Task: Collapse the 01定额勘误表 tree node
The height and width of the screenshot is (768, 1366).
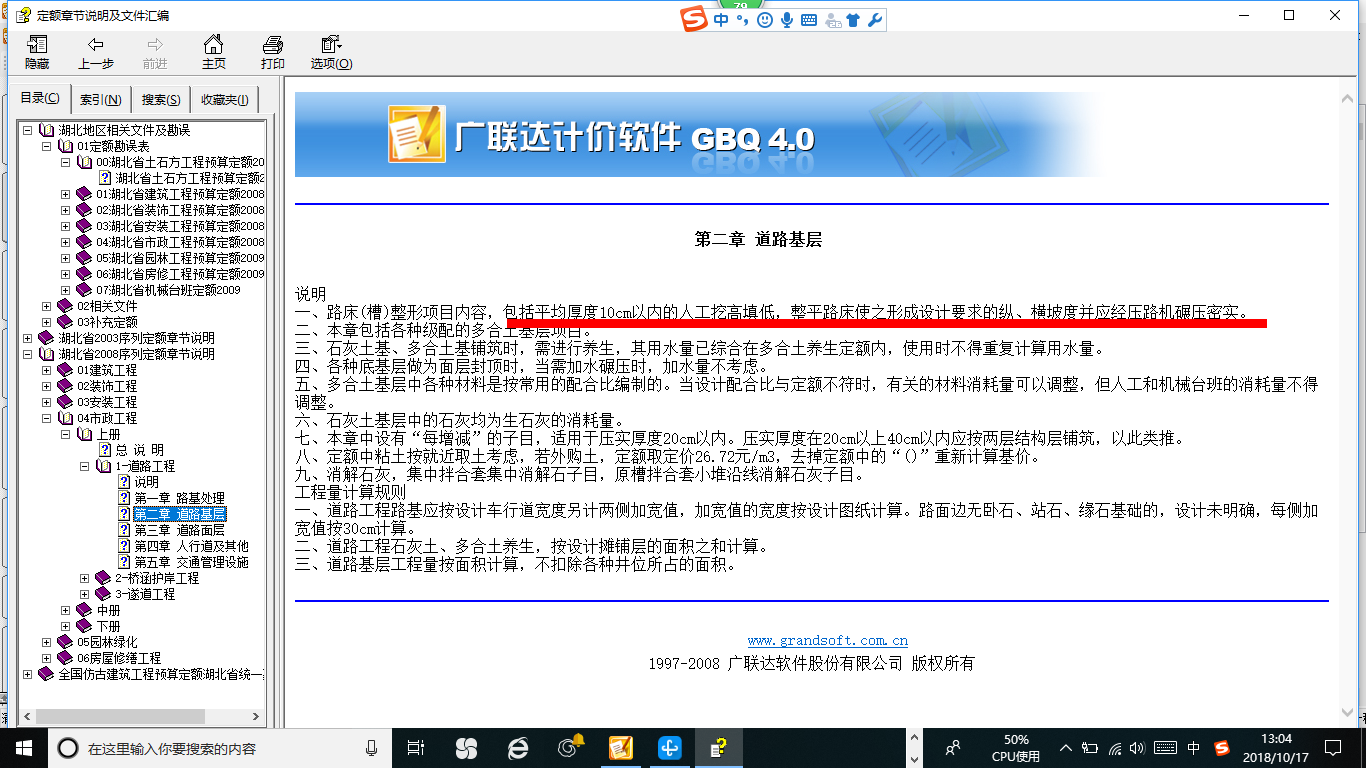Action: point(46,146)
